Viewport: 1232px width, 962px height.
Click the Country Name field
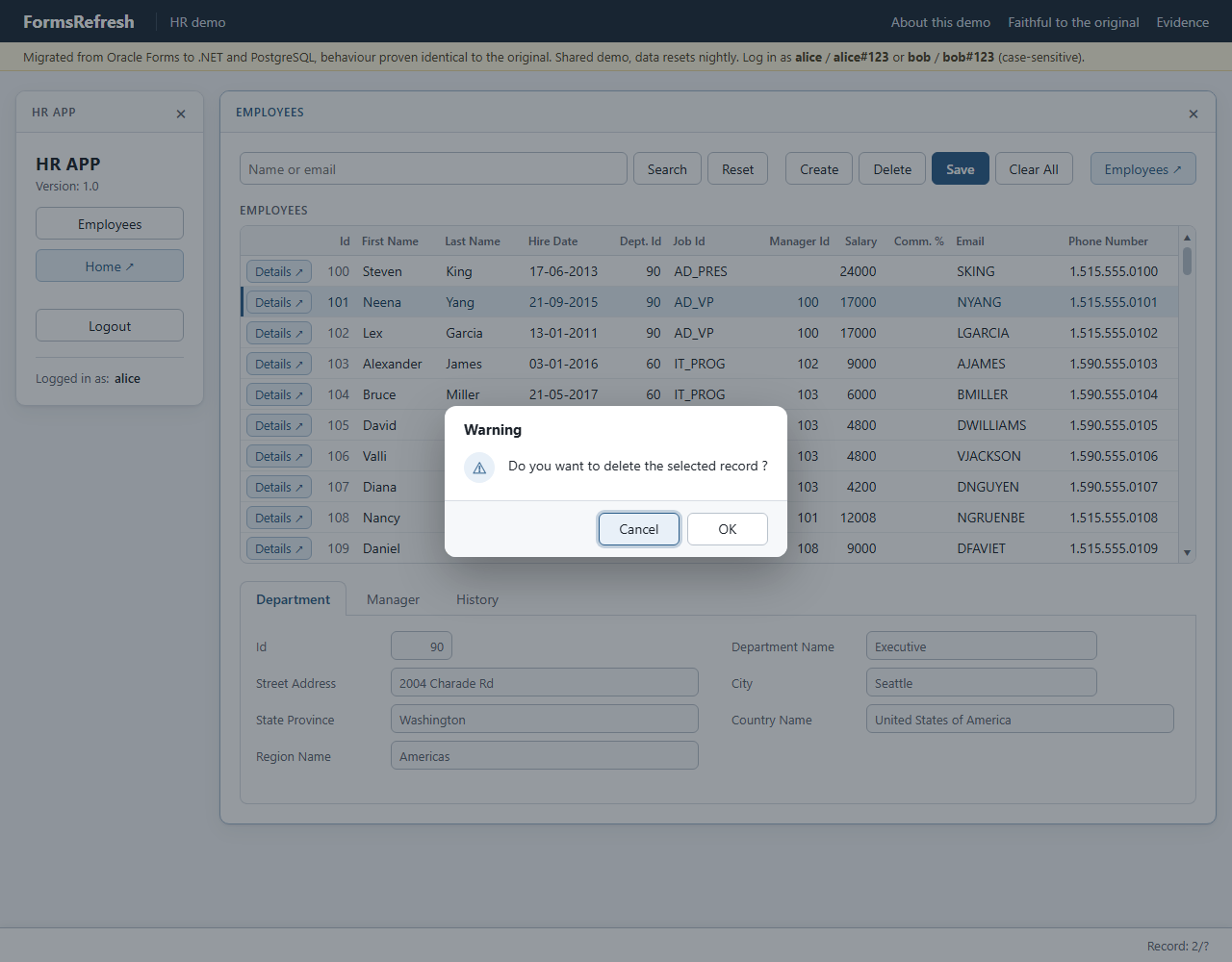(1020, 720)
